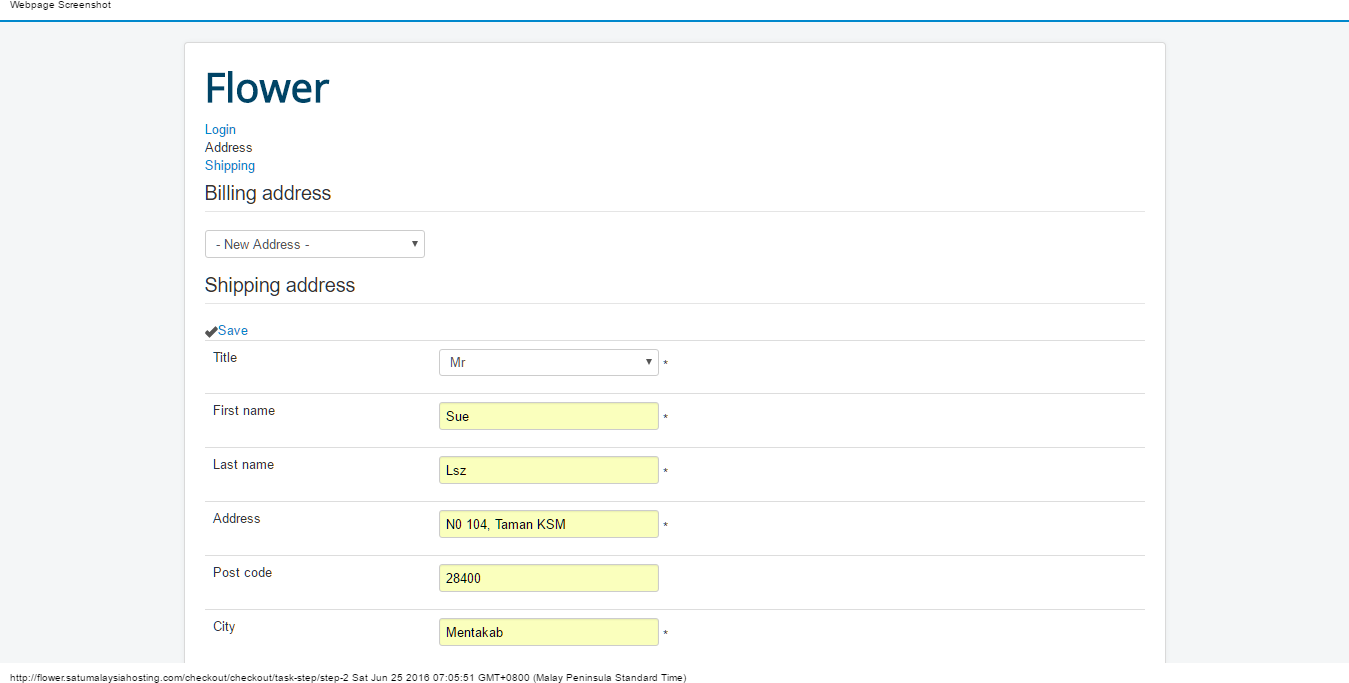
Task: Click the checkmark icon beside Save
Action: [x=211, y=331]
